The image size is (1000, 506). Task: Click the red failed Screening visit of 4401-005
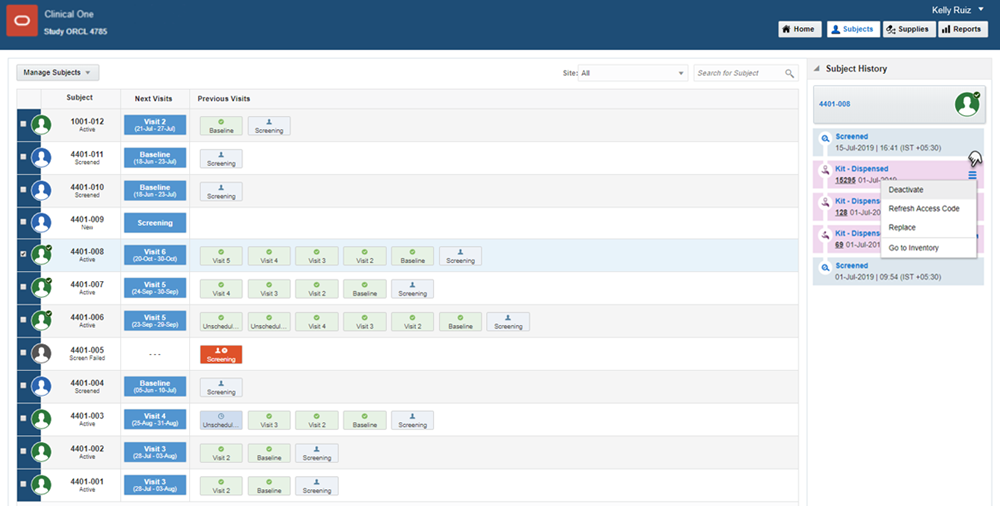click(x=221, y=355)
